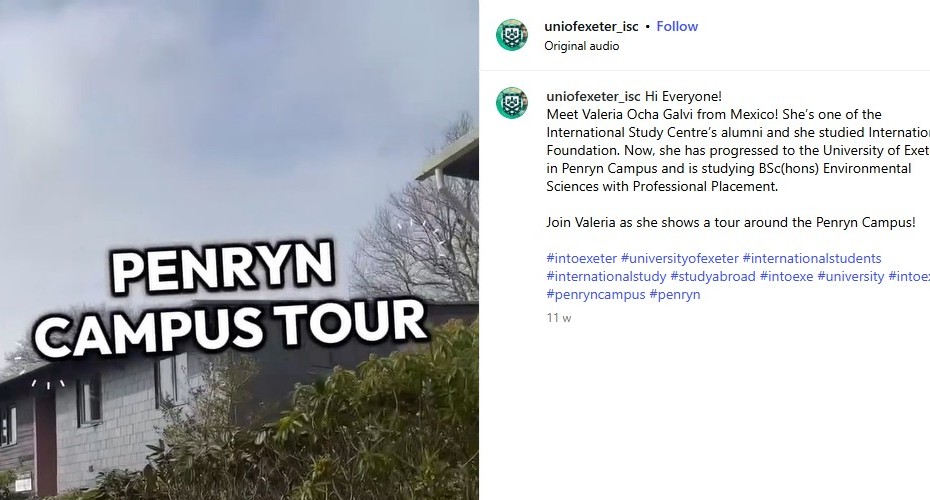
Task: Open the #university hashtag
Action: click(851, 276)
